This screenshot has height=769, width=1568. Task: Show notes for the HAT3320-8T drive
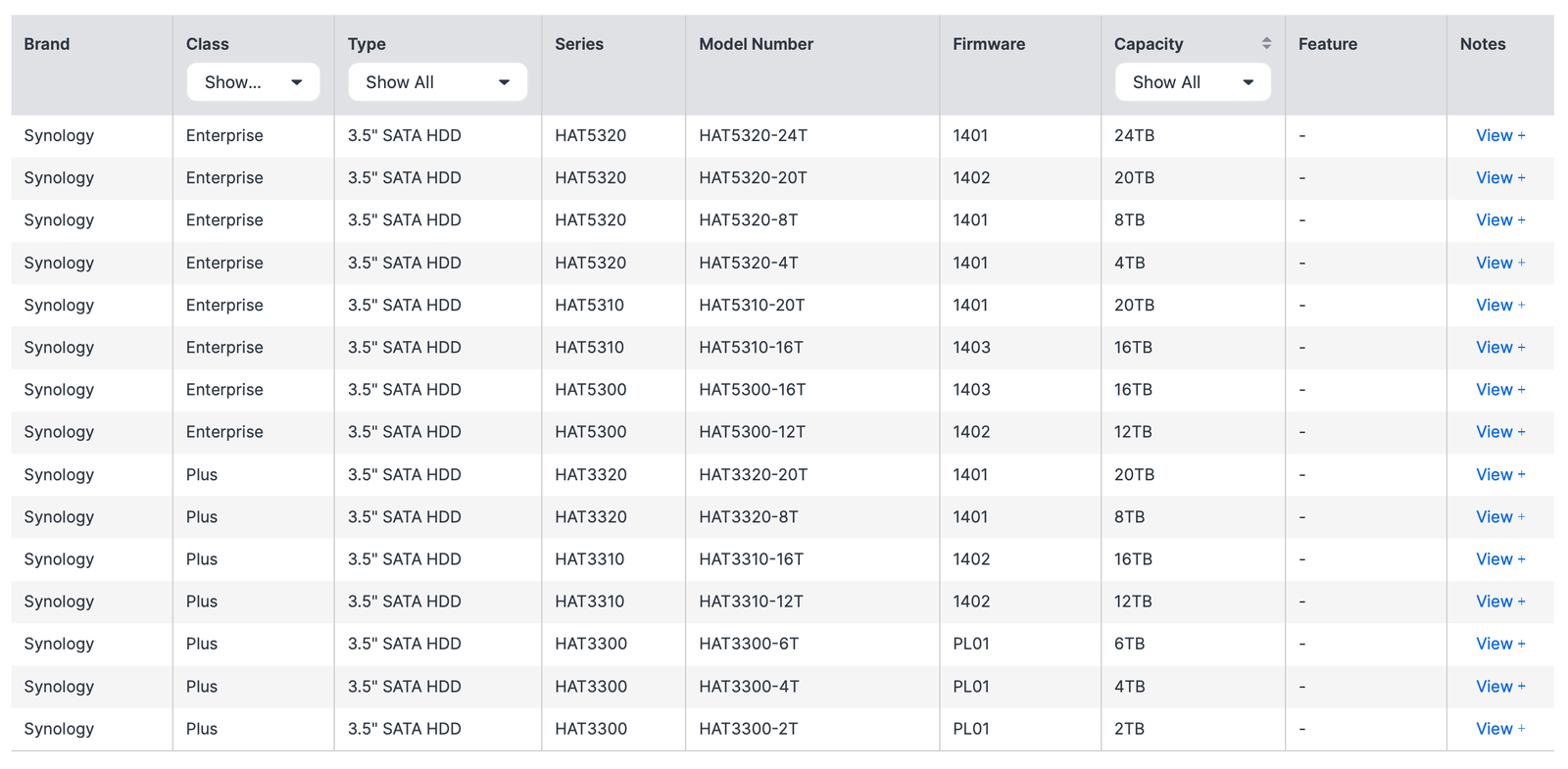[x=1500, y=516]
